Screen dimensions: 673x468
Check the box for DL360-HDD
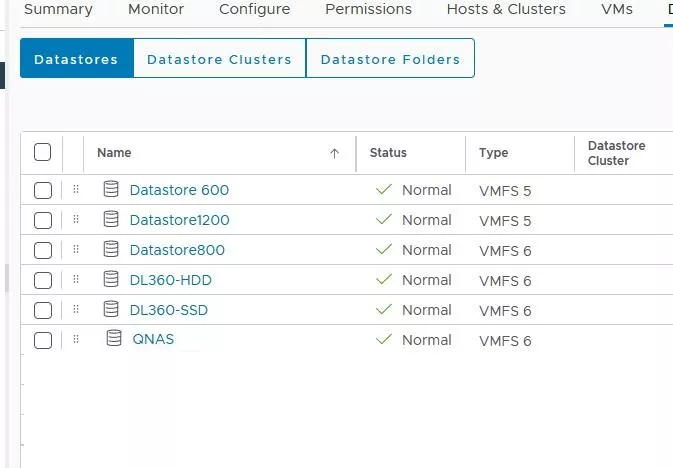point(43,280)
